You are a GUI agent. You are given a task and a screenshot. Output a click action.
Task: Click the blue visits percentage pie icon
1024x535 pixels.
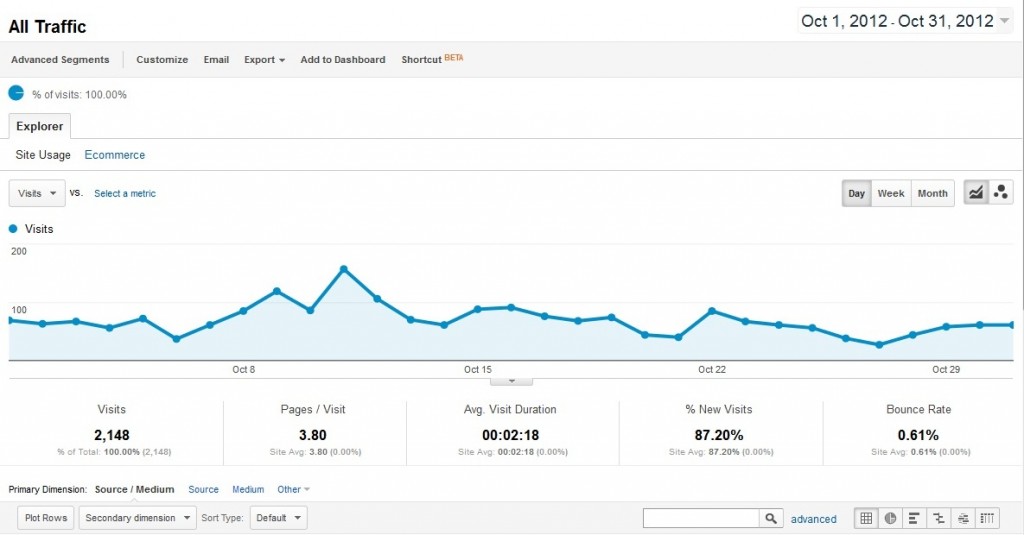16,93
